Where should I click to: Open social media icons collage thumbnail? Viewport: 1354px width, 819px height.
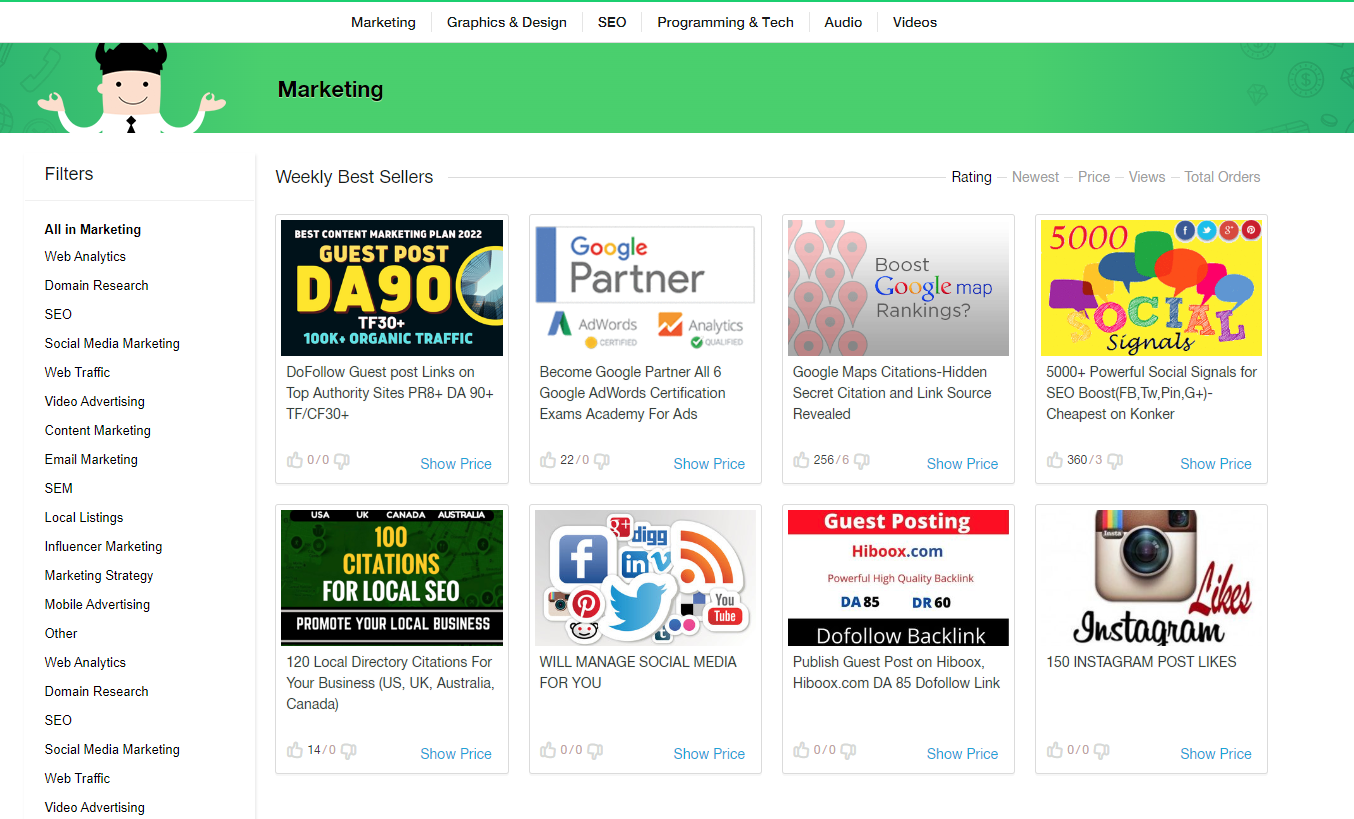(645, 578)
